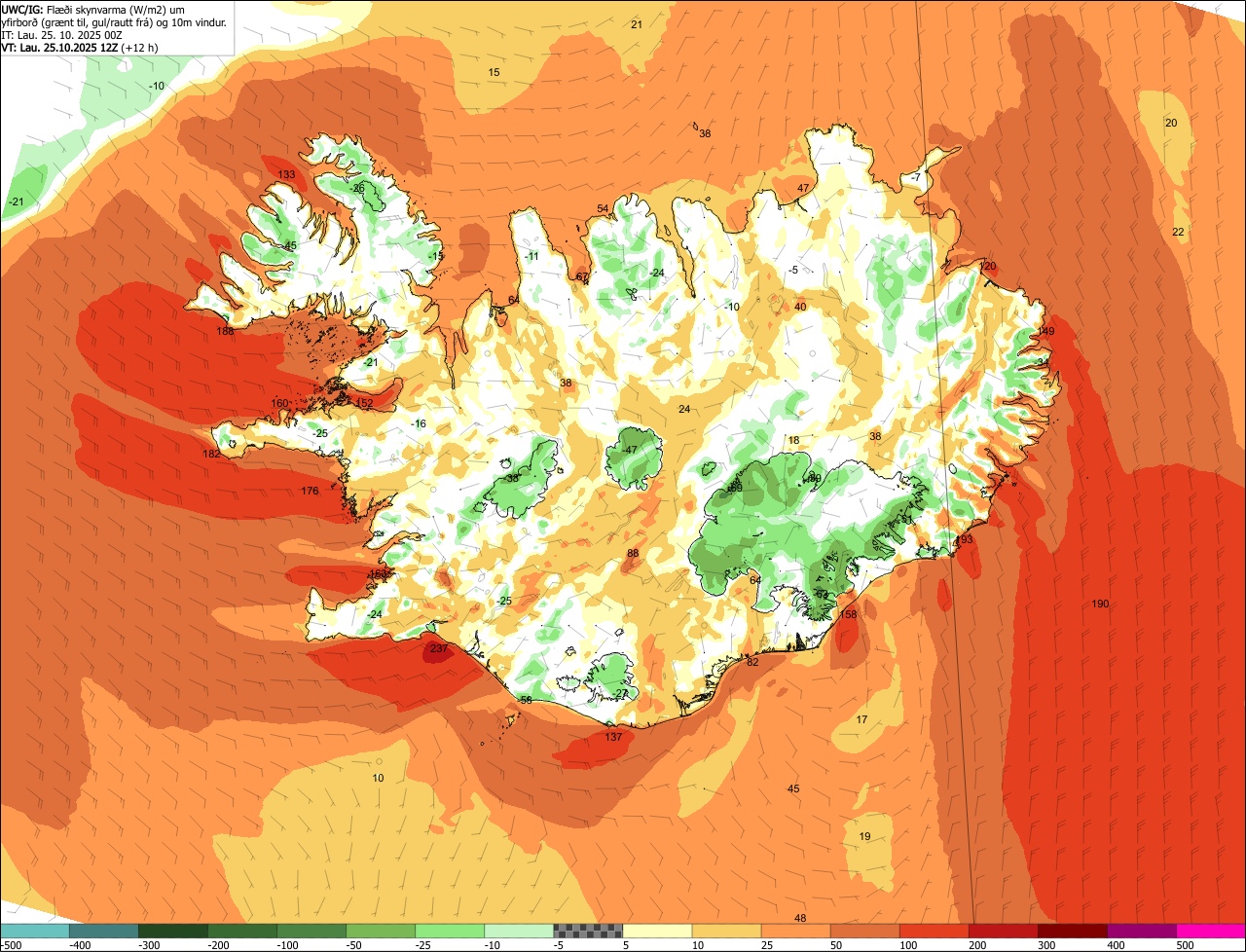Select the -200 to -100 legend swatch
1246x952 pixels.
tap(242, 931)
